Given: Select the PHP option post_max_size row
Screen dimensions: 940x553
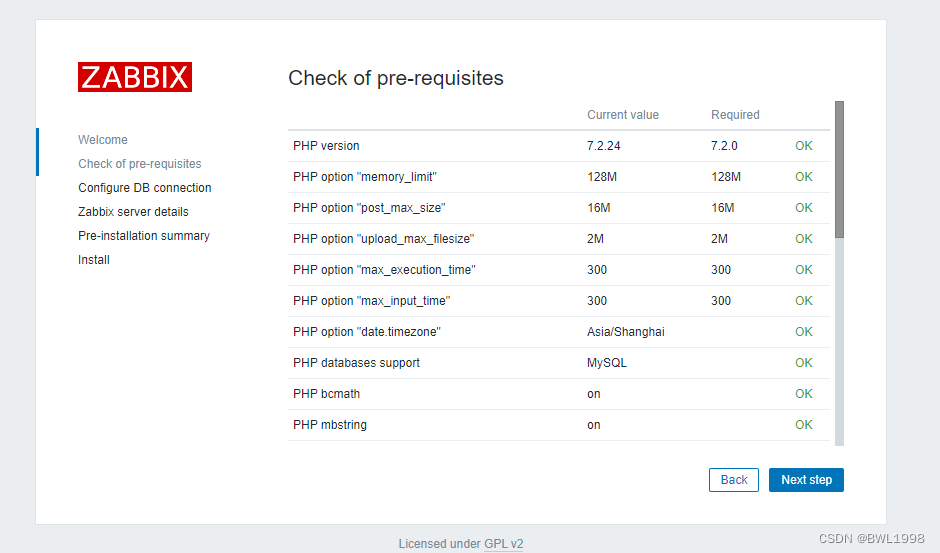Looking at the screenshot, I should coord(559,208).
